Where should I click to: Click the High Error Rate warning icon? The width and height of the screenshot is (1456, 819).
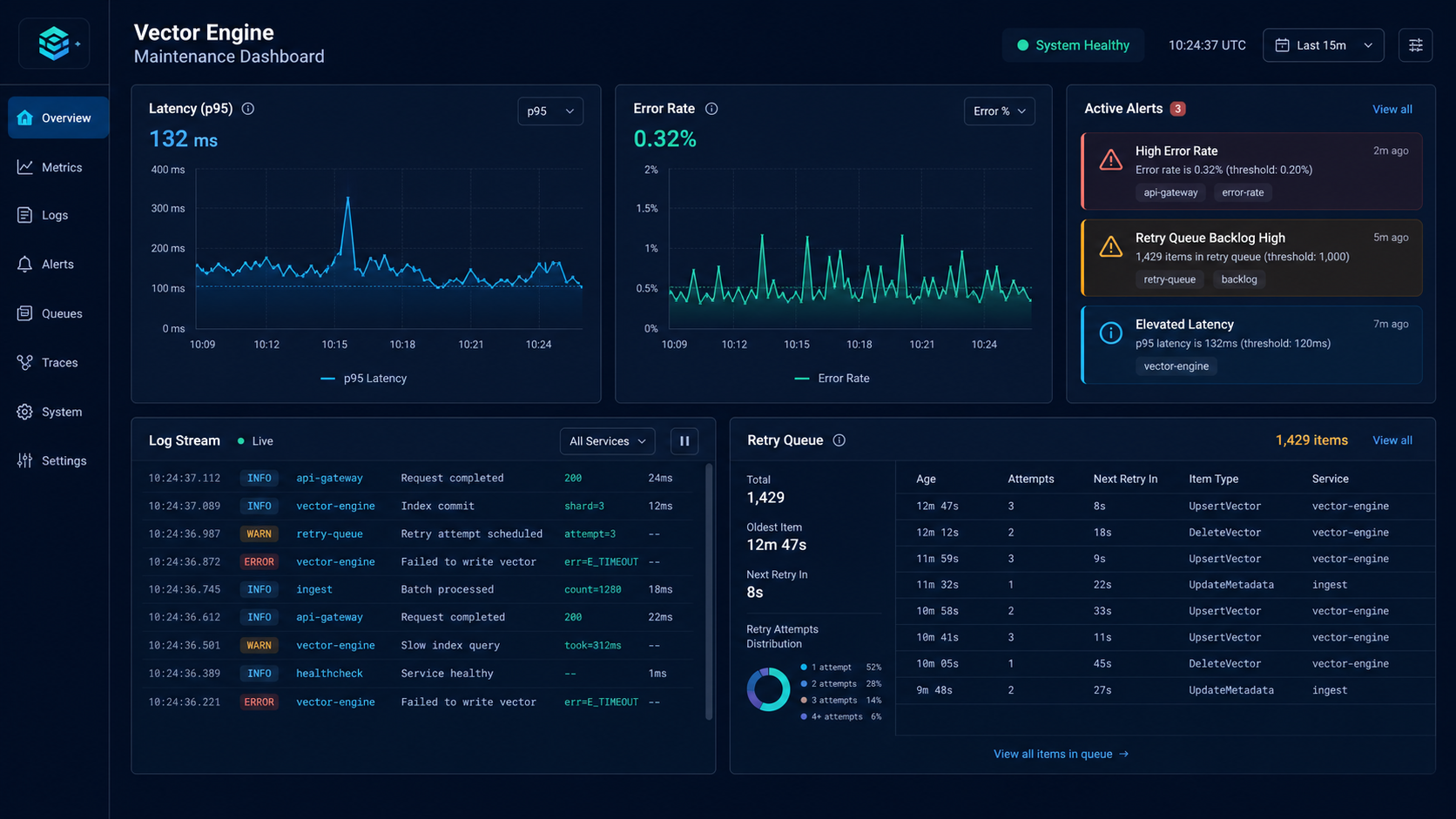coord(1110,159)
